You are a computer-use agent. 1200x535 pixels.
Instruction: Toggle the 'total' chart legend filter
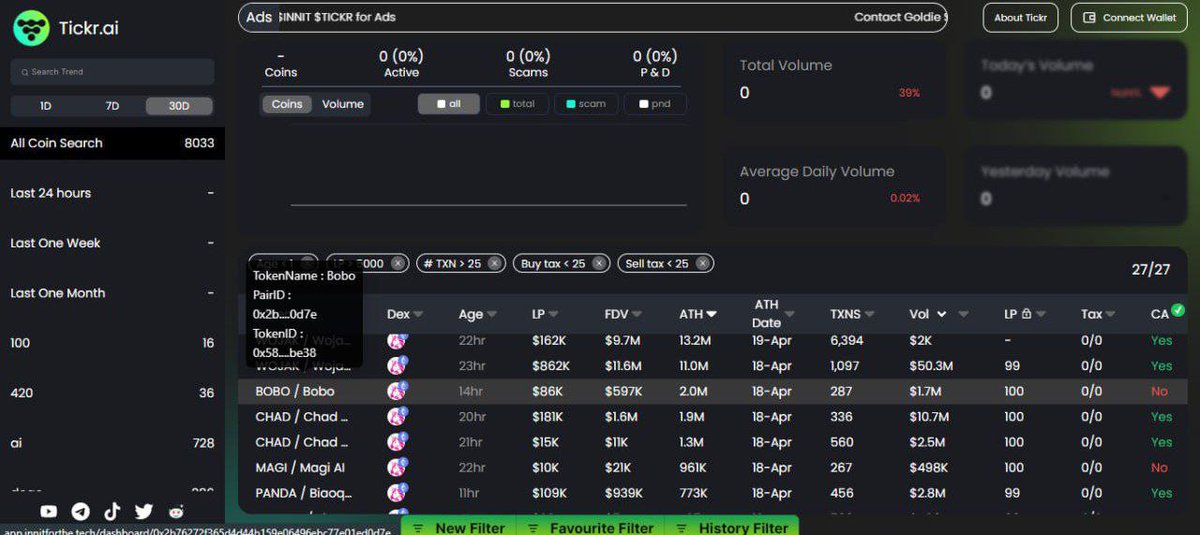click(x=517, y=104)
